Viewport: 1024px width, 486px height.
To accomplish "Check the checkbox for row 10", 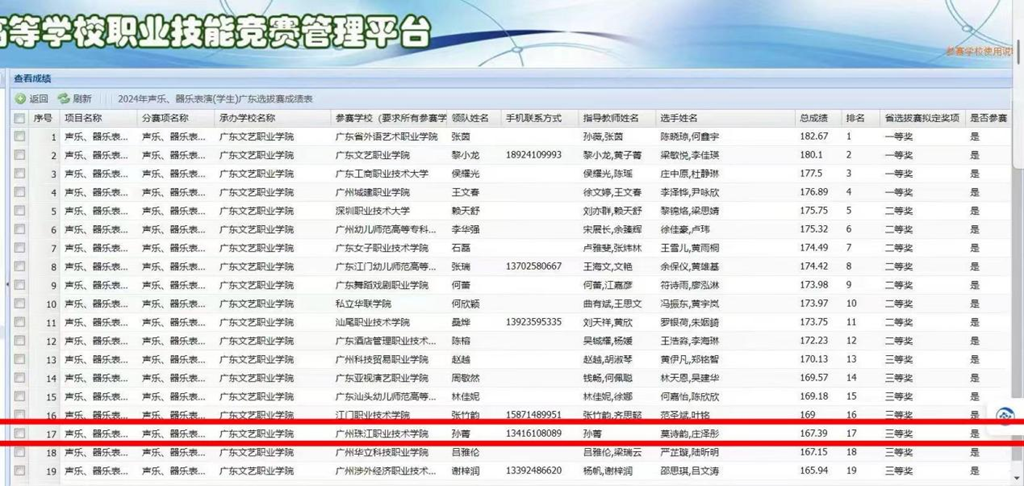I will click(19, 304).
